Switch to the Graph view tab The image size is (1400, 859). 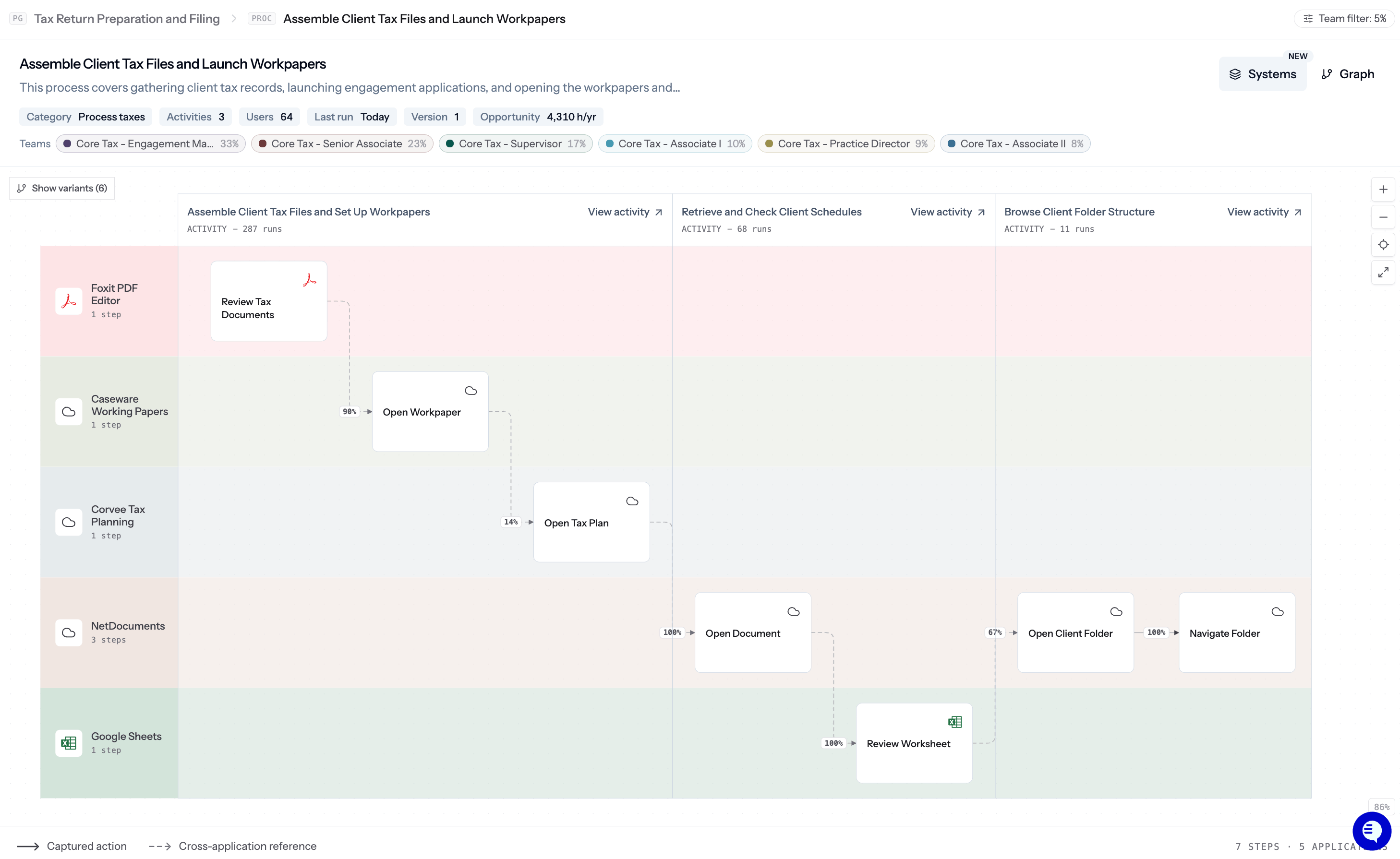tap(1348, 74)
